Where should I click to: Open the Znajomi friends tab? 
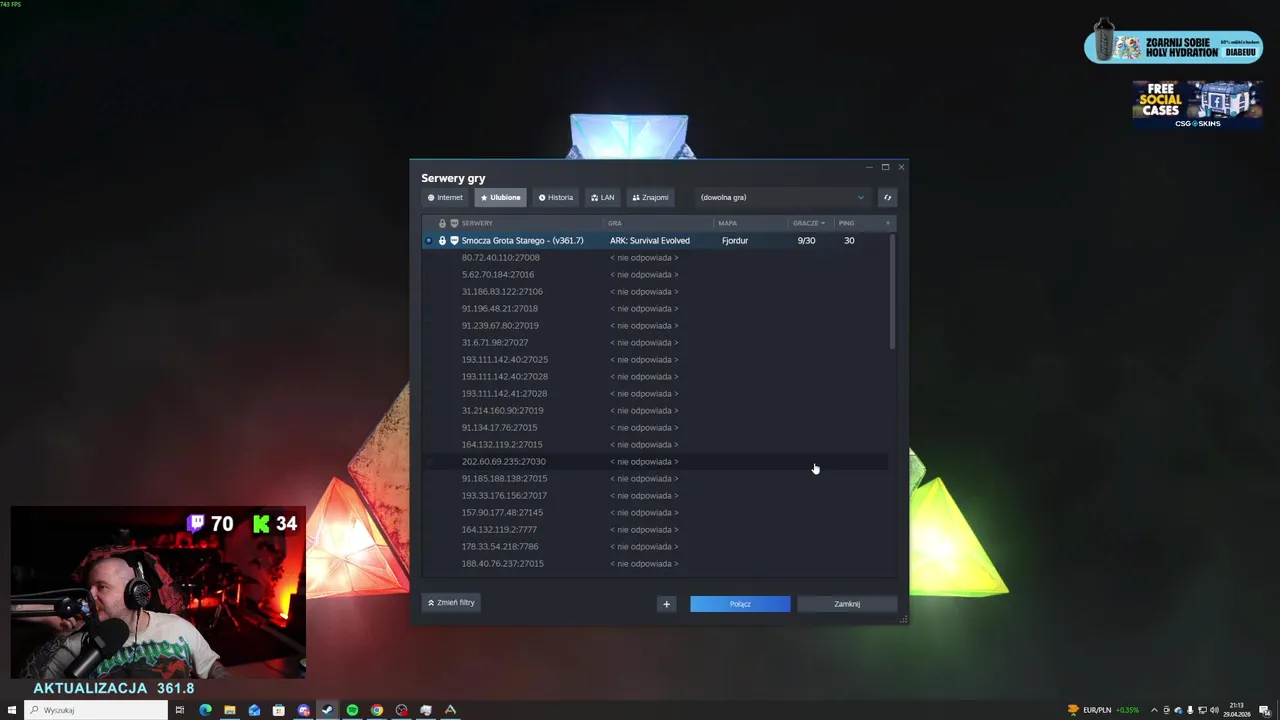(650, 197)
